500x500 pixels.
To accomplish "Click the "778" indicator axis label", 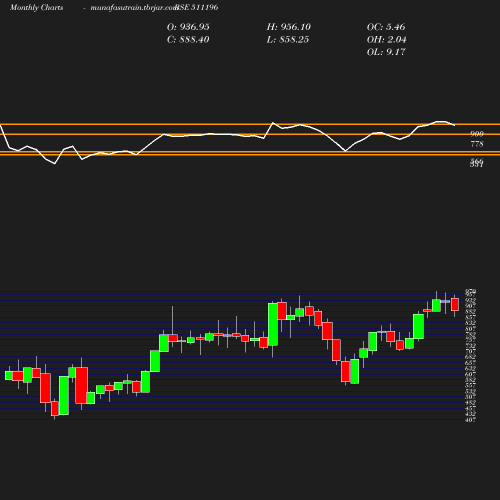I will pos(477,144).
